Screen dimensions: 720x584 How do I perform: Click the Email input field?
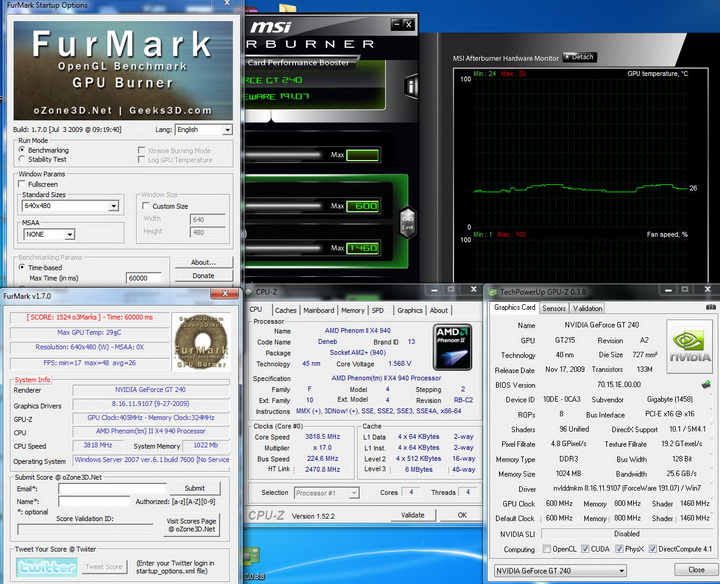(x=112, y=489)
